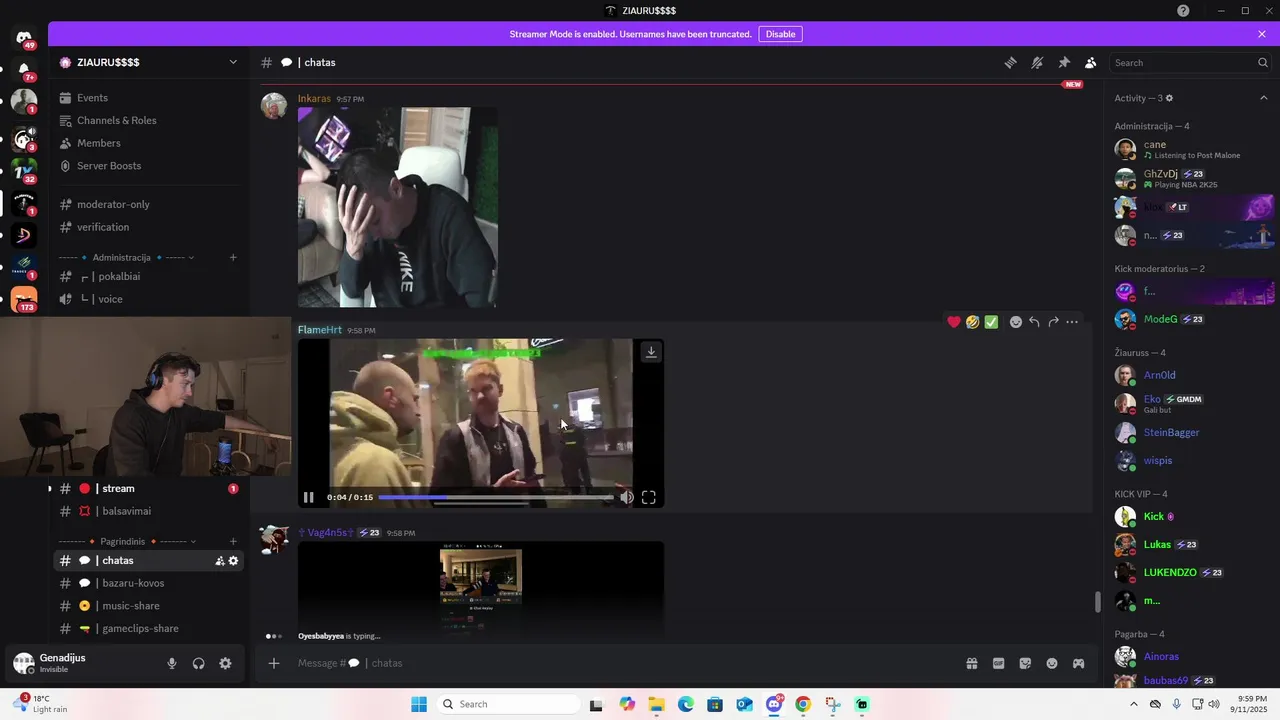This screenshot has height=720, width=1280.
Task: Open User Settings gear
Action: 225,663
